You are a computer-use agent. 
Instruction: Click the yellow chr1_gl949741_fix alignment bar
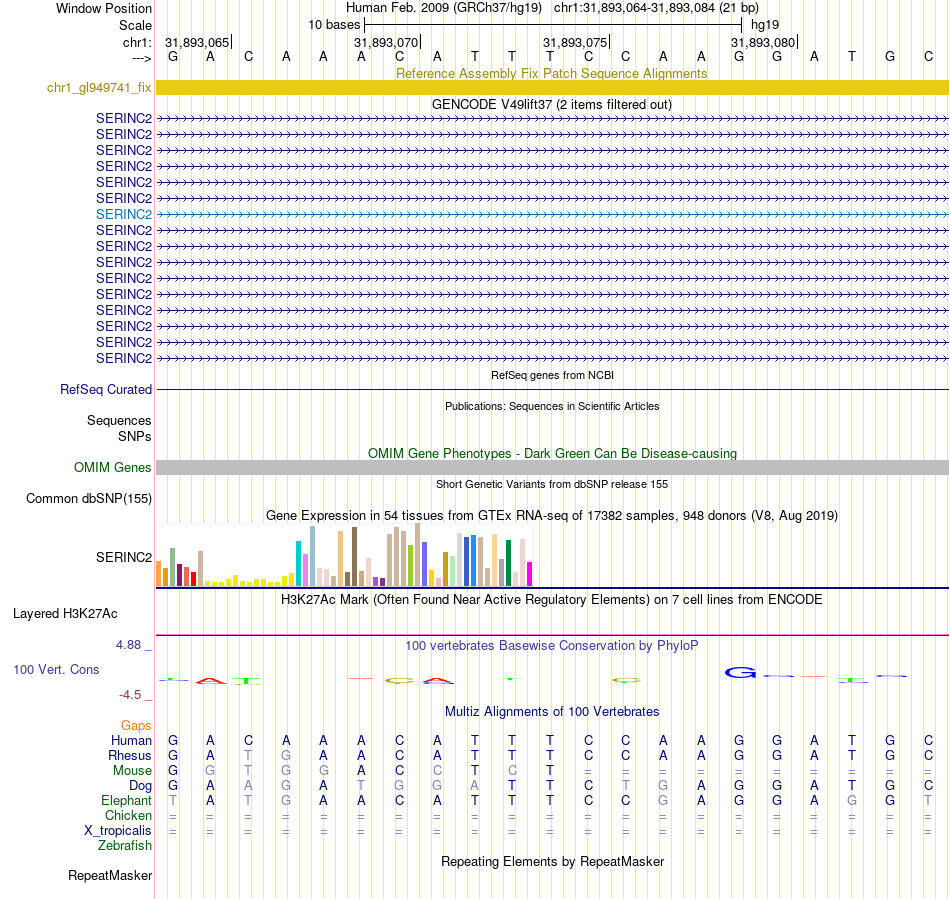tap(552, 87)
